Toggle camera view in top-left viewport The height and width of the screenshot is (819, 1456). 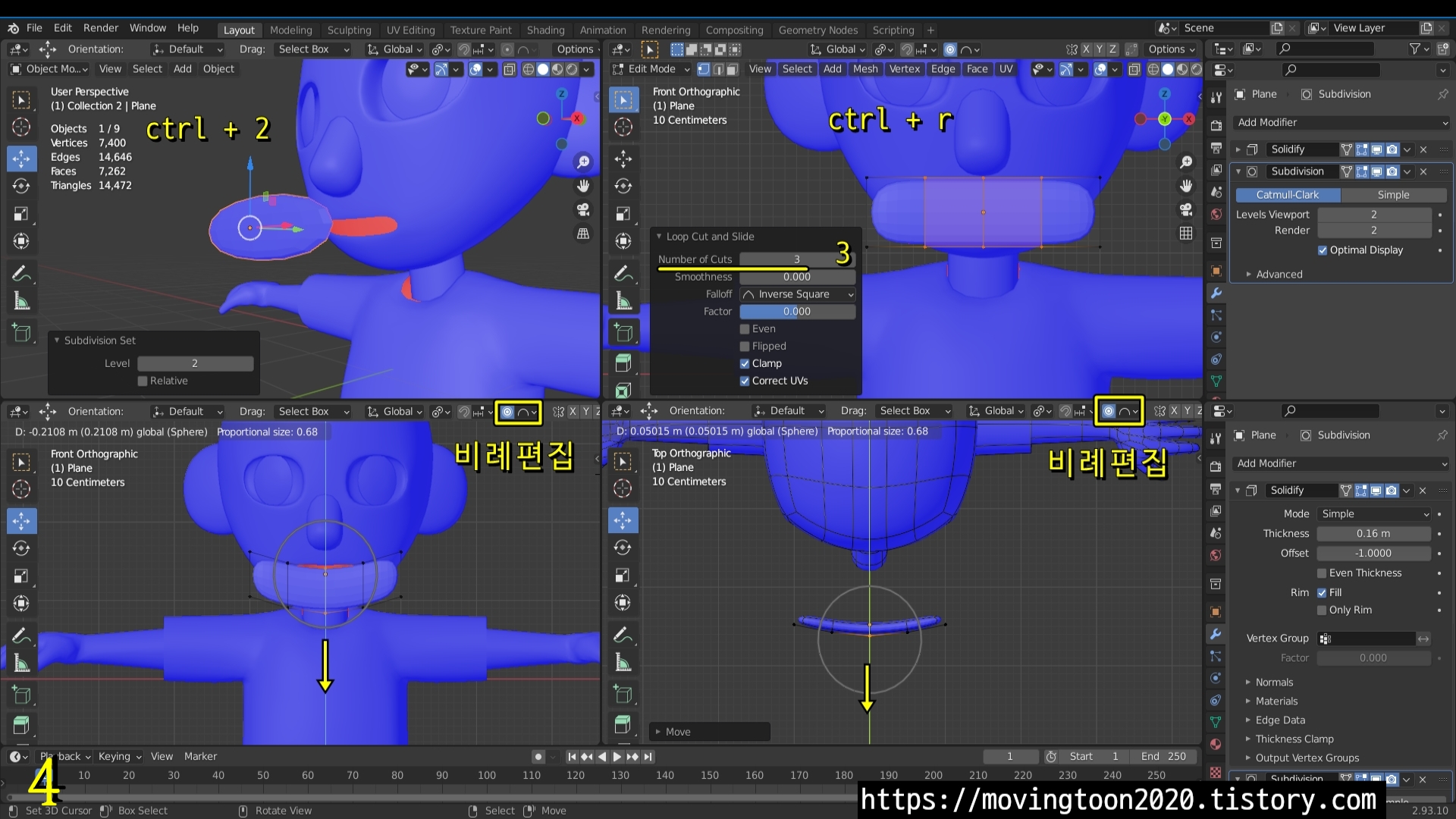pyautogui.click(x=583, y=209)
